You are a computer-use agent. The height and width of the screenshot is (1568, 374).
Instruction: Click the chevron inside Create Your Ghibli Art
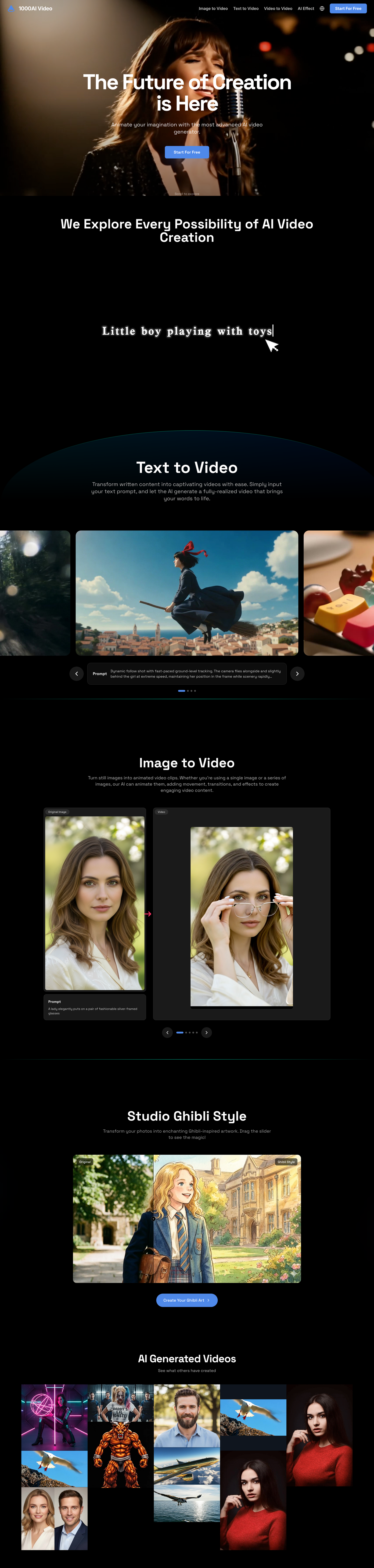pos(208,1300)
